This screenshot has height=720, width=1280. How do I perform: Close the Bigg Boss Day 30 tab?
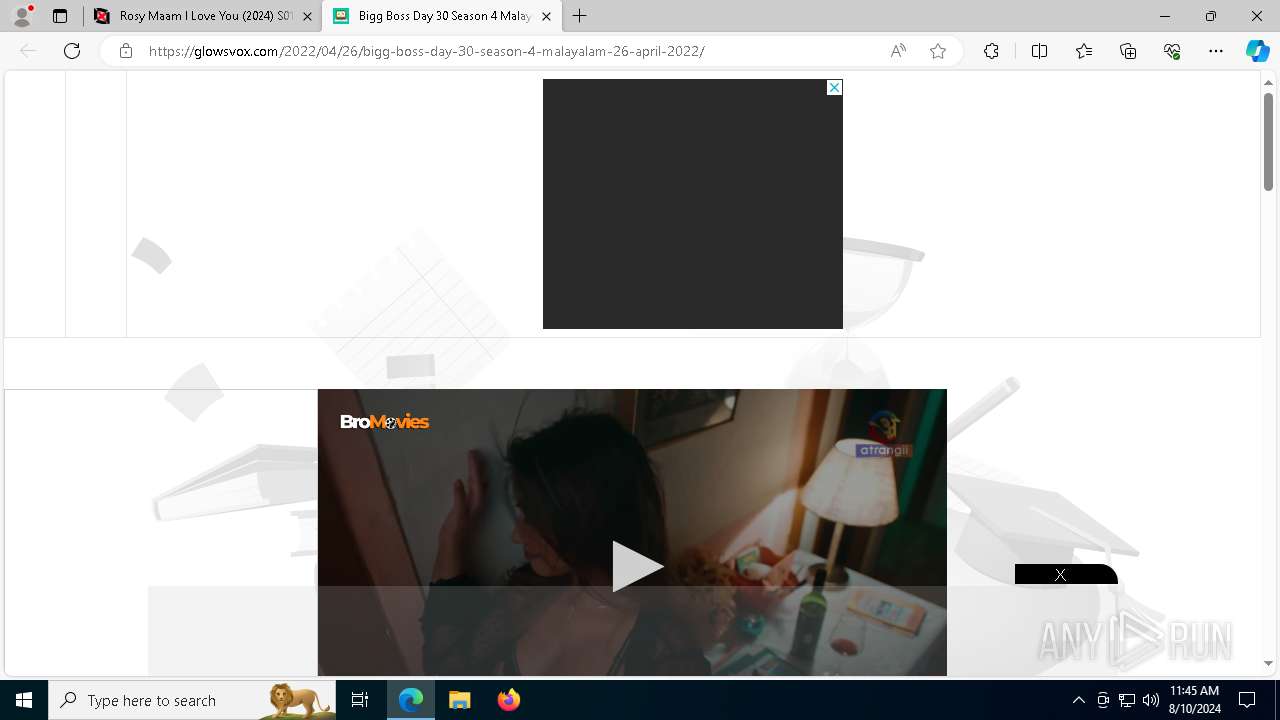pos(546,16)
